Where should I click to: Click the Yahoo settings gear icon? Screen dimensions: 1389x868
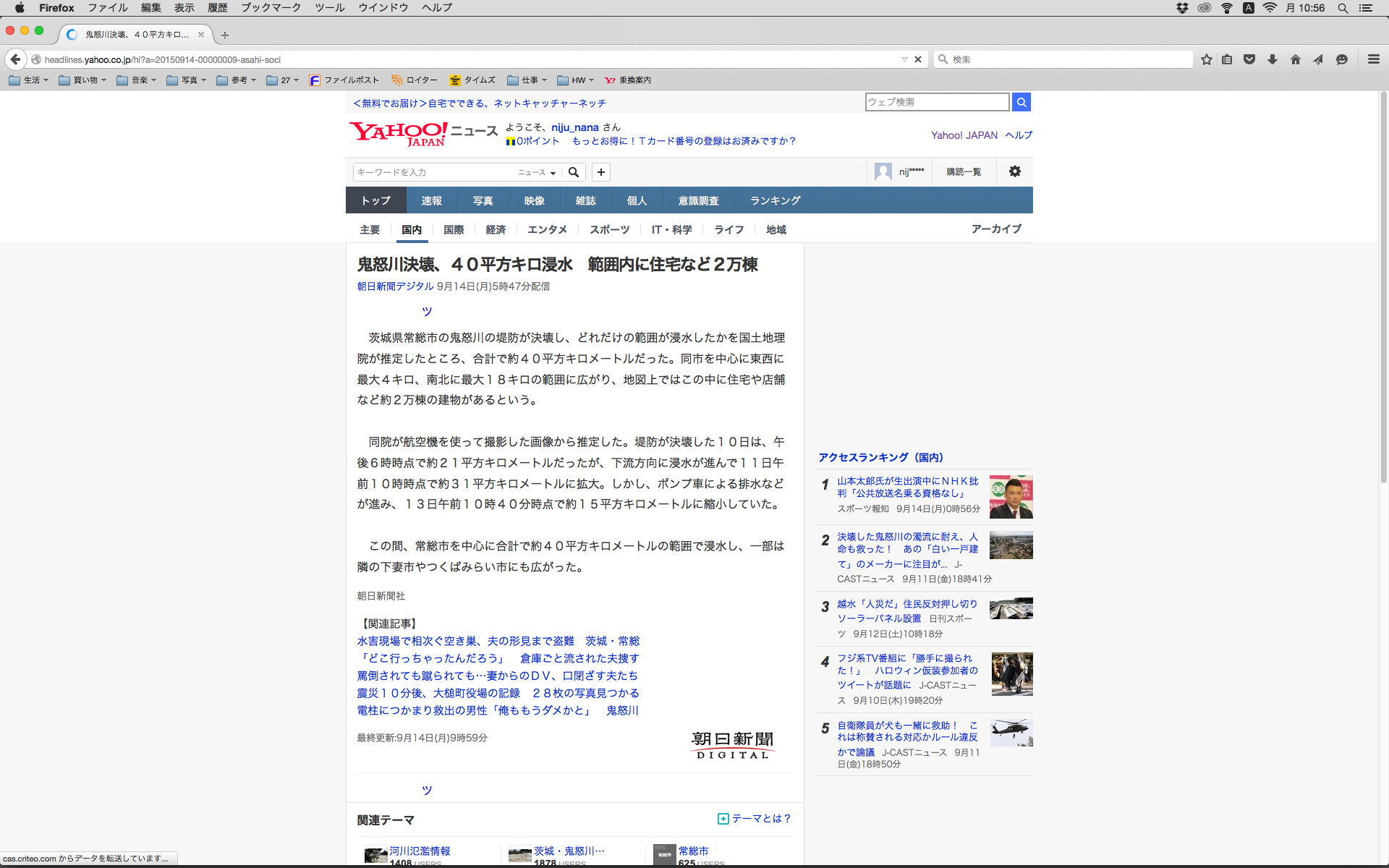click(1014, 171)
